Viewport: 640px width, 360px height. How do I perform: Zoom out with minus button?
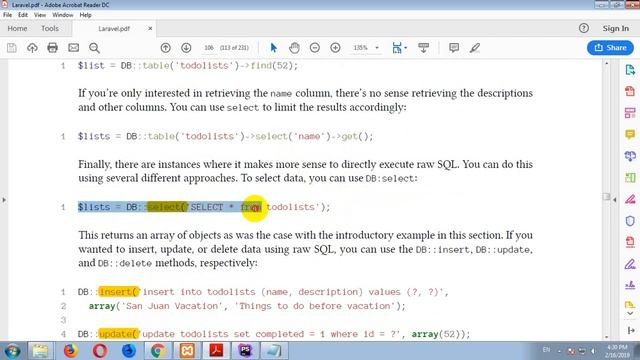tap(315, 48)
